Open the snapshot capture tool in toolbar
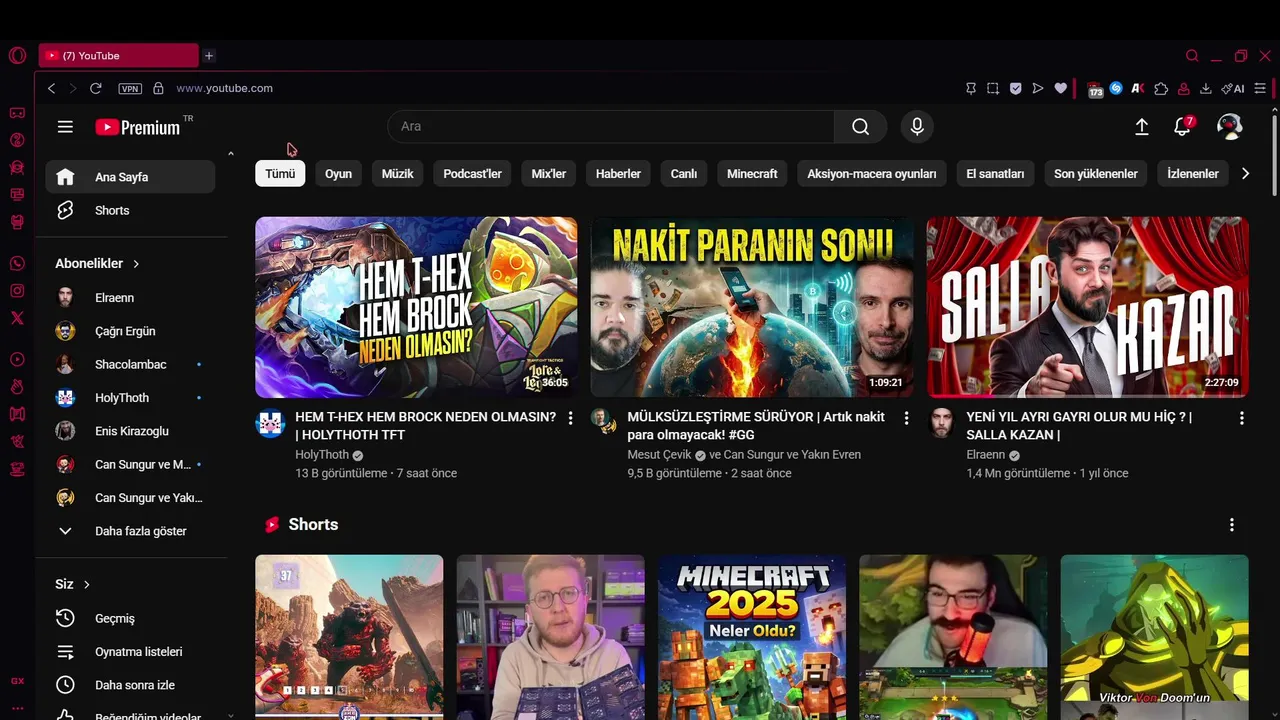This screenshot has width=1280, height=720. (993, 88)
